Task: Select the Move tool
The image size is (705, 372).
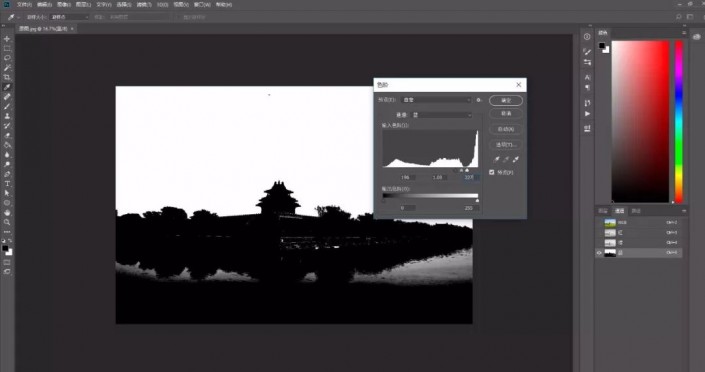Action: coord(7,39)
